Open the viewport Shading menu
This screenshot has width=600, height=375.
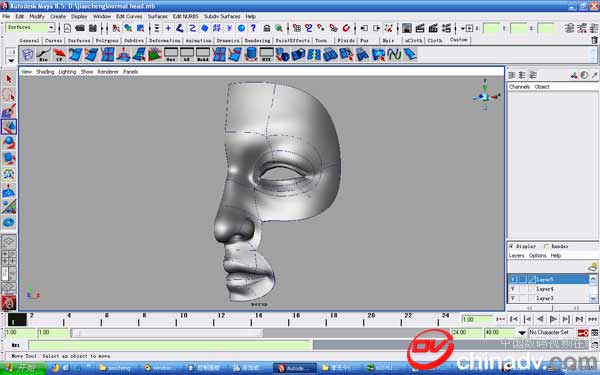tap(45, 72)
